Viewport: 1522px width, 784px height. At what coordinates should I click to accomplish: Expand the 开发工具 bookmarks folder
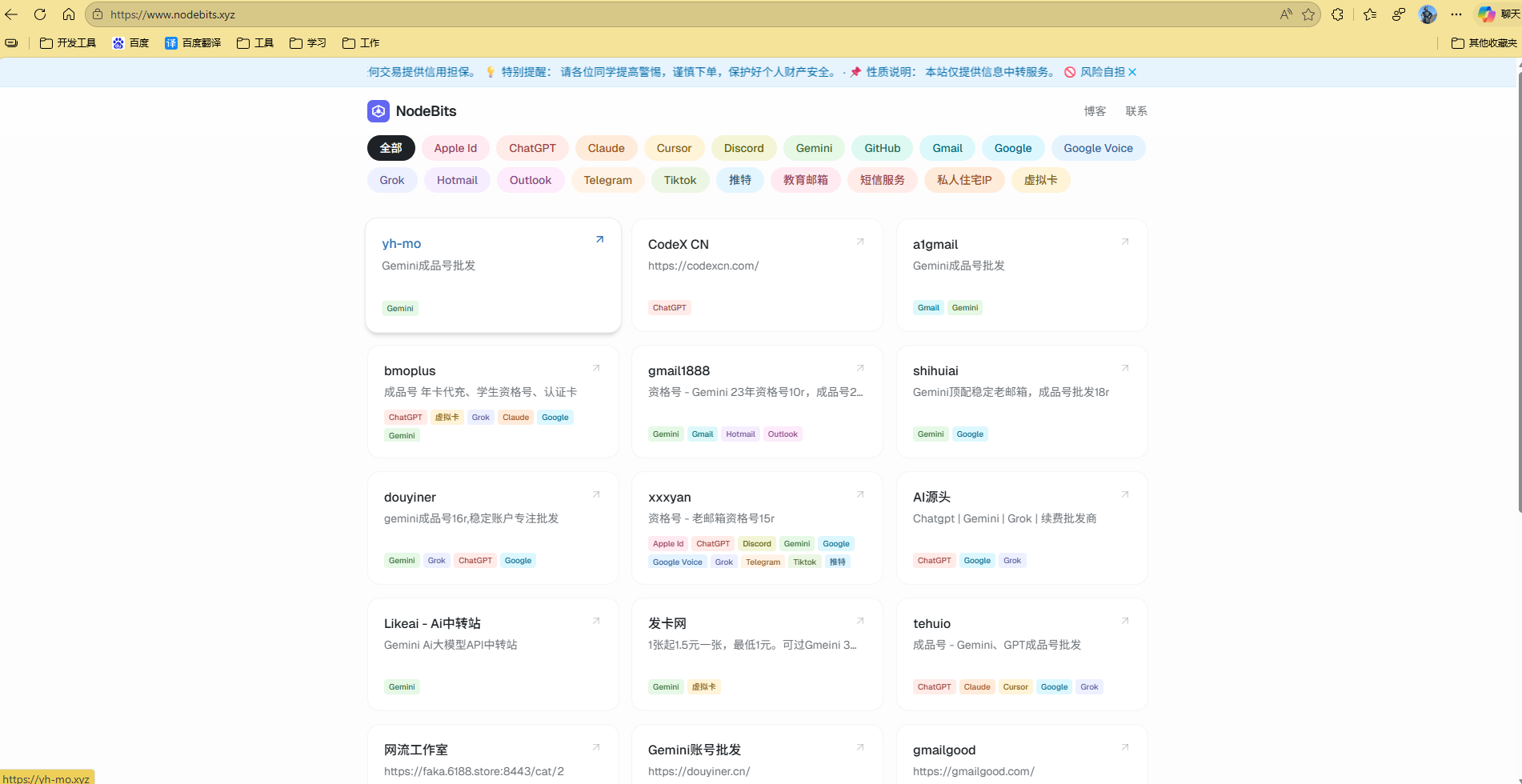click(x=68, y=43)
